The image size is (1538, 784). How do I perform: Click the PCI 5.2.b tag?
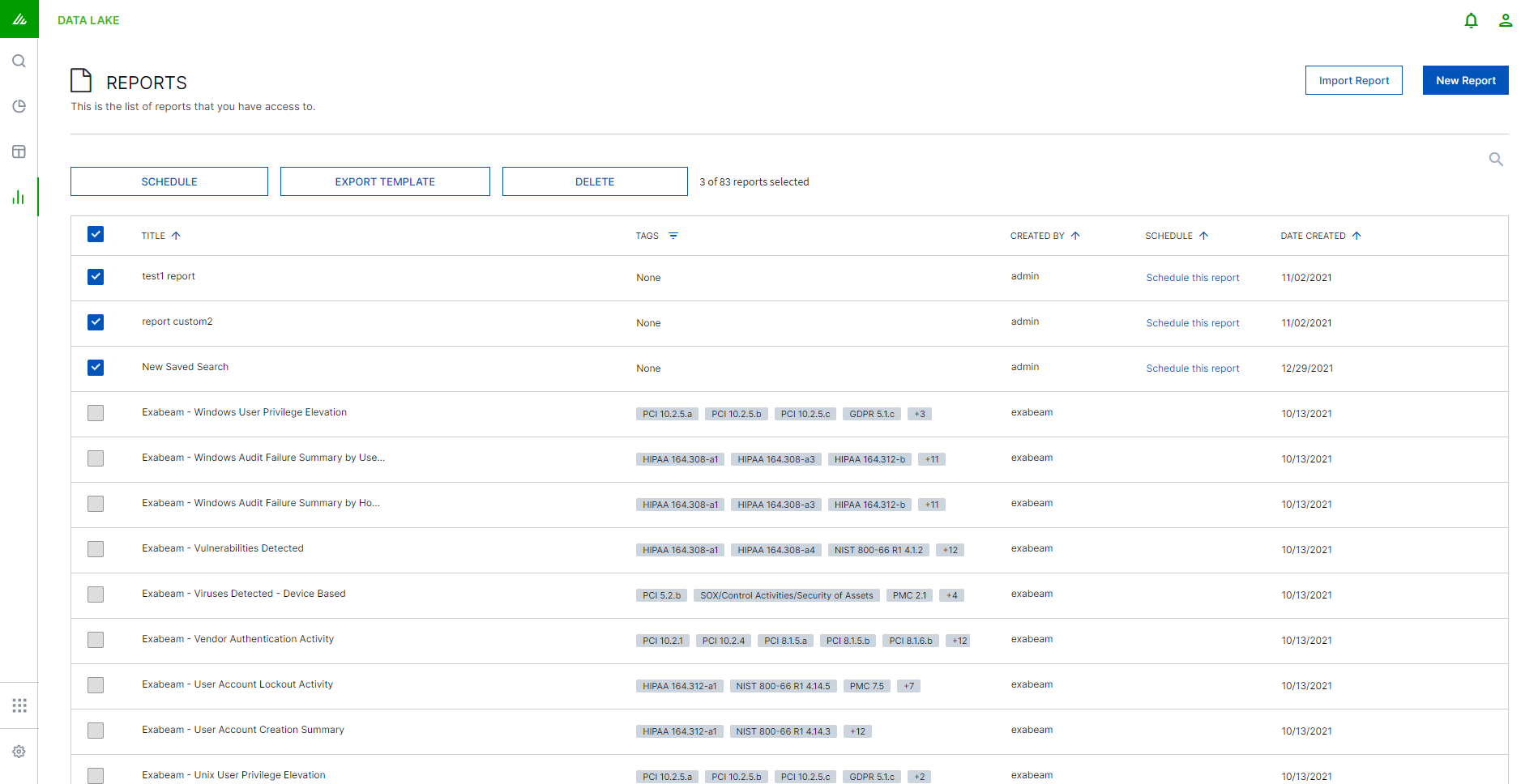coord(661,595)
